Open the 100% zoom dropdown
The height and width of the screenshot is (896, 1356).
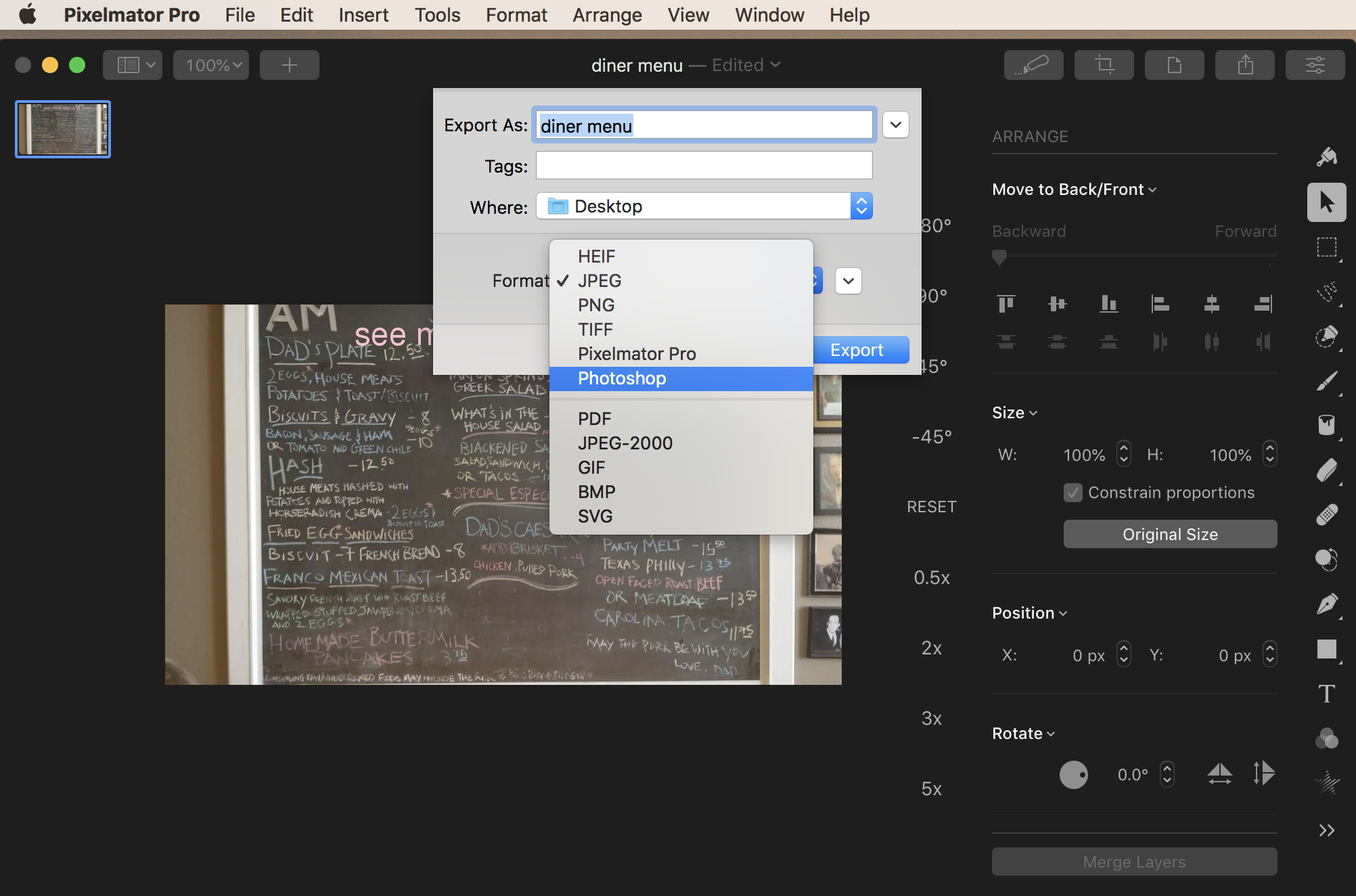pyautogui.click(x=211, y=65)
